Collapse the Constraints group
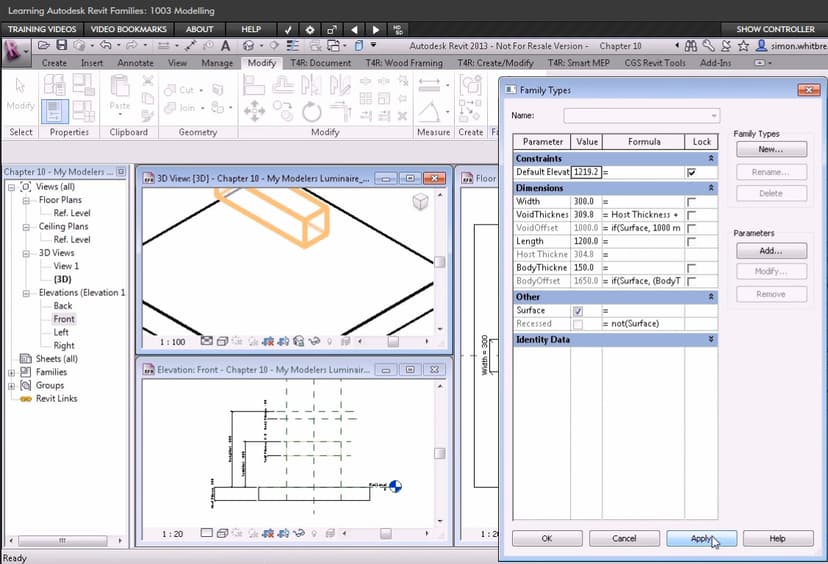This screenshot has width=828, height=564. pyautogui.click(x=711, y=158)
